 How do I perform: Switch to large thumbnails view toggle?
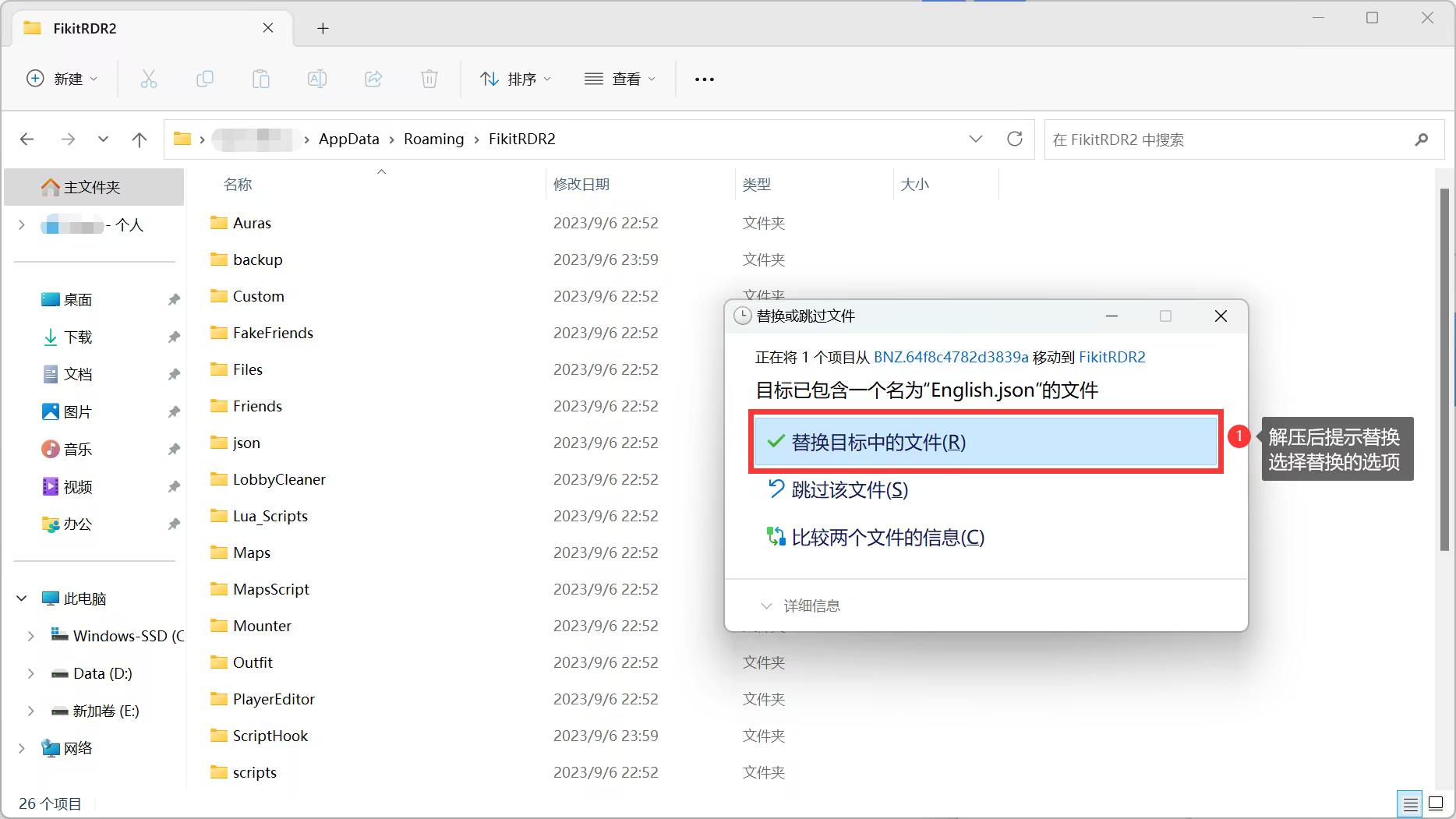[x=1436, y=803]
